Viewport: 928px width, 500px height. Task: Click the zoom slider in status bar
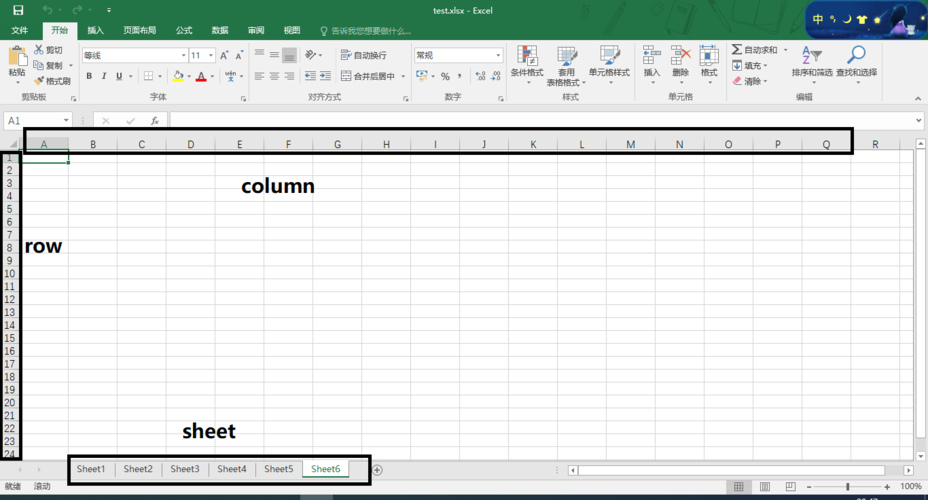click(848, 487)
